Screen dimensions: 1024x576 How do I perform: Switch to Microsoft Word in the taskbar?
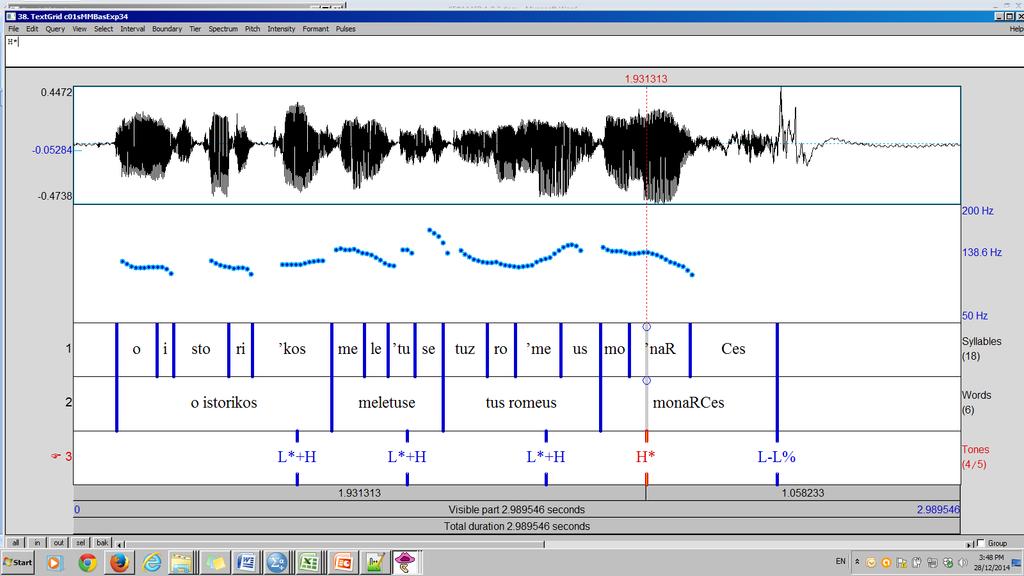[x=246, y=562]
